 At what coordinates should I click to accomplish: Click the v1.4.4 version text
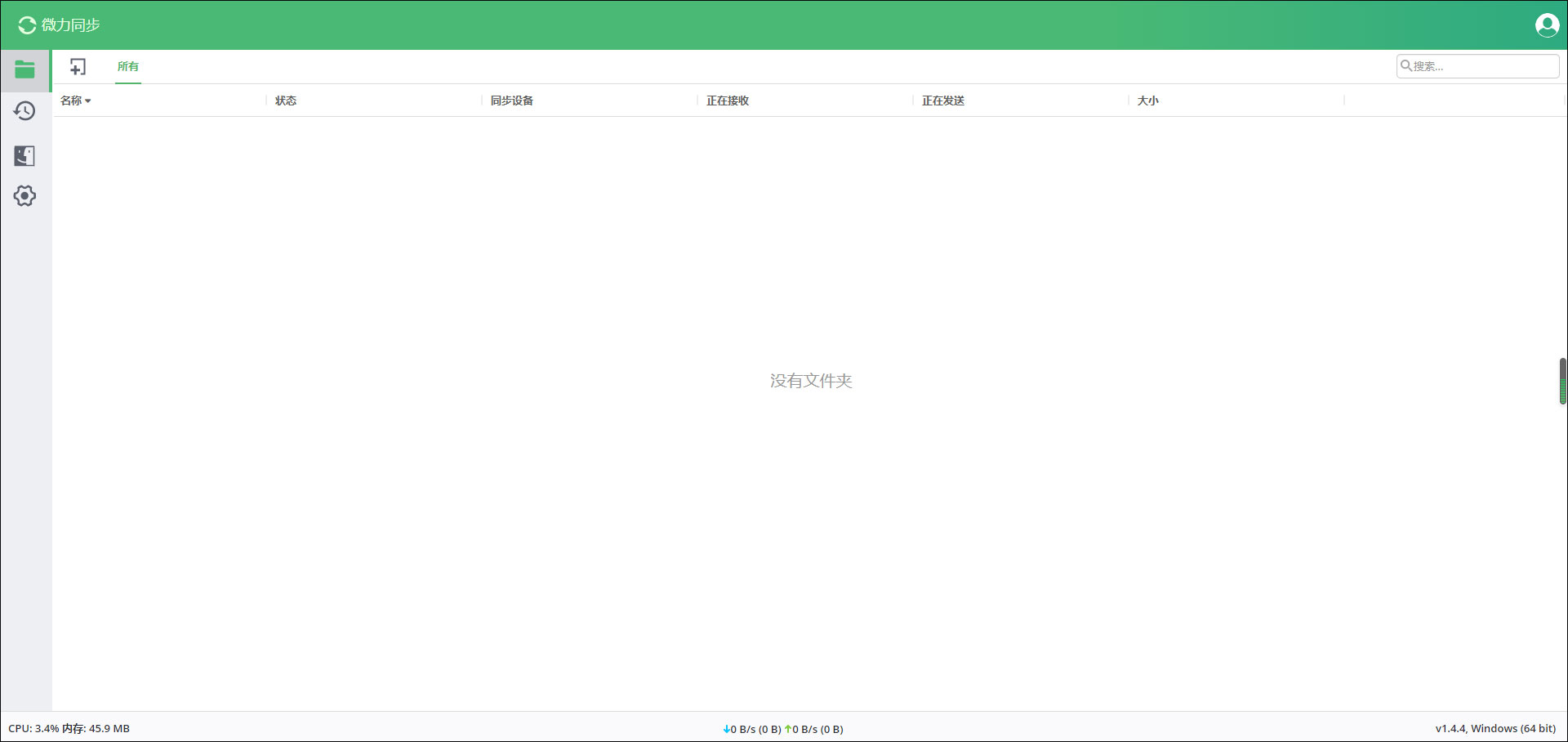(x=1495, y=729)
